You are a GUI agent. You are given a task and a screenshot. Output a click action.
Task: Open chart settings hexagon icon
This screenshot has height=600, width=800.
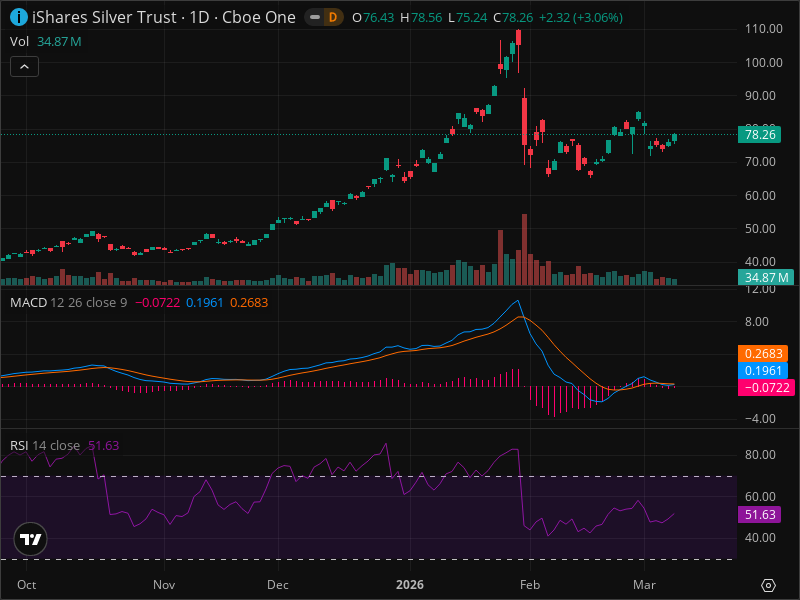coord(768,585)
